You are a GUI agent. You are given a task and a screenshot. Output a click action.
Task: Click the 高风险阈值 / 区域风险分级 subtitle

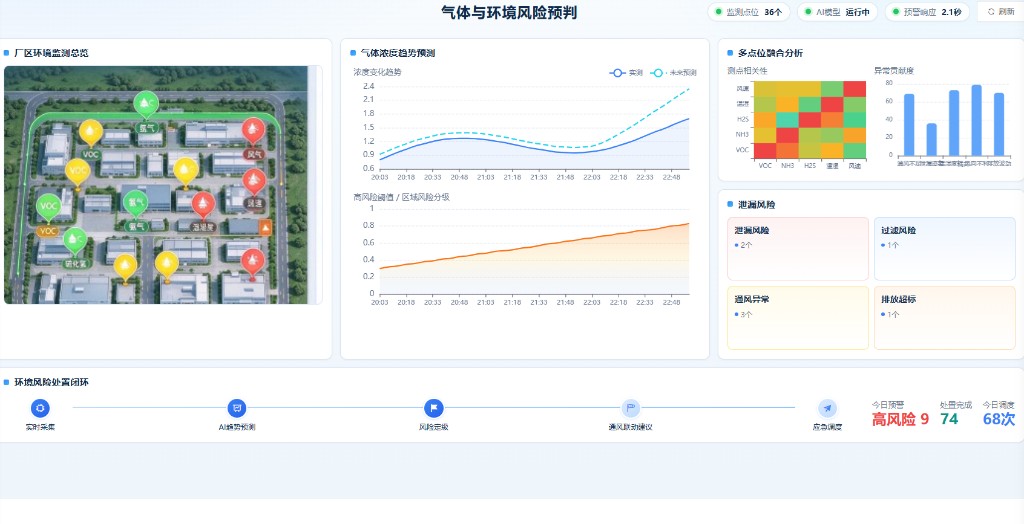point(402,197)
